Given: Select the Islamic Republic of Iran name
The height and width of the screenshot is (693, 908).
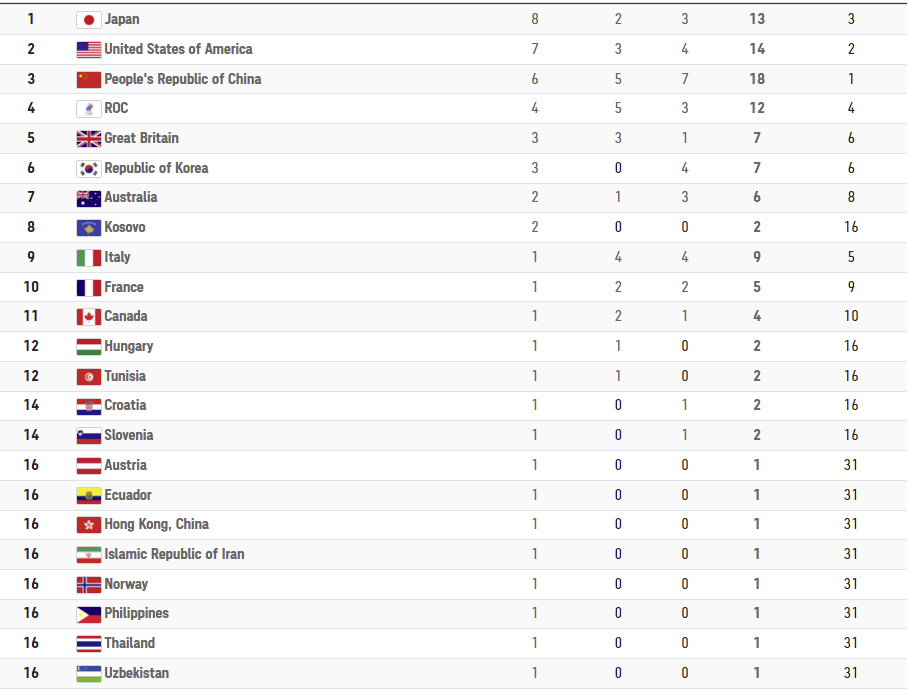Looking at the screenshot, I should click(x=174, y=554).
